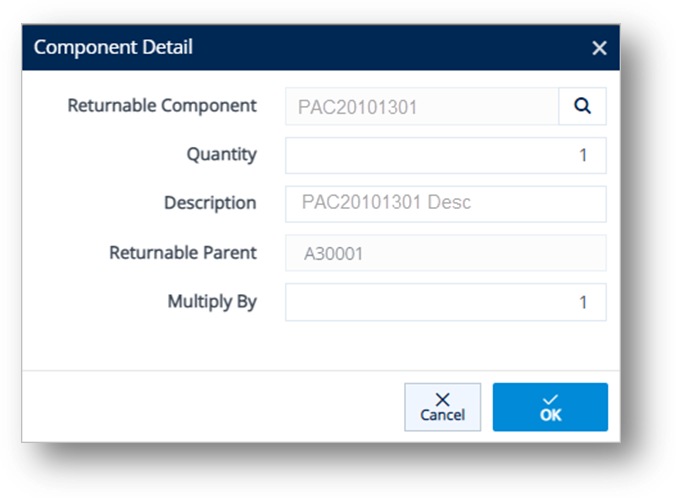Click the magnifier lookup icon for Returnable Component
Viewport: 676px width, 498px height.
point(582,106)
